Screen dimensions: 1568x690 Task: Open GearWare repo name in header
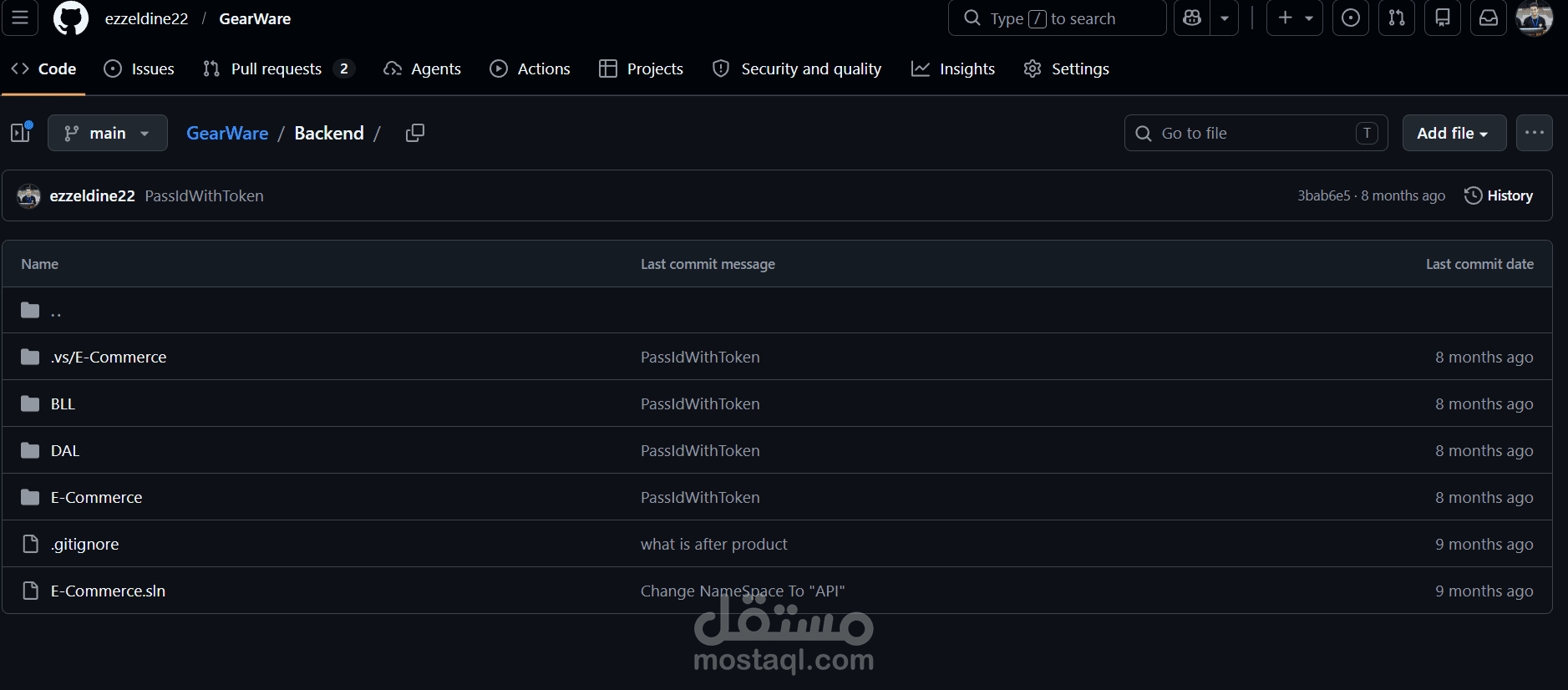(255, 18)
